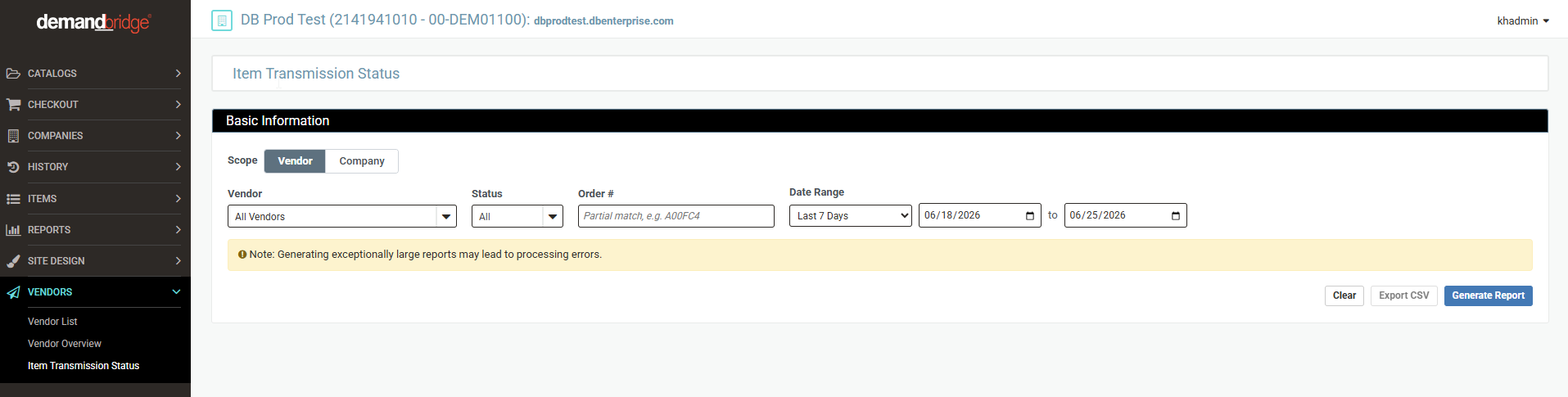Click the Site Design paintbrush icon

13,261
